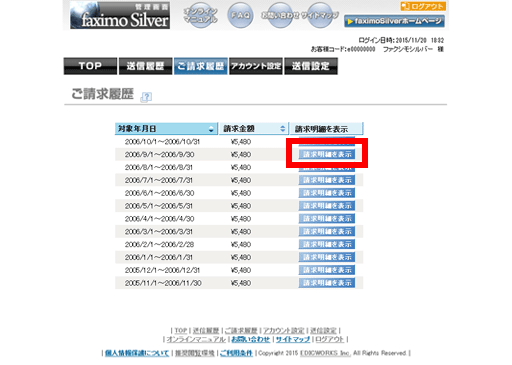Viewport: 512px width, 365px height.
Task: Show billing details for 2006/9/1～2006/9/30
Action: pyautogui.click(x=327, y=154)
